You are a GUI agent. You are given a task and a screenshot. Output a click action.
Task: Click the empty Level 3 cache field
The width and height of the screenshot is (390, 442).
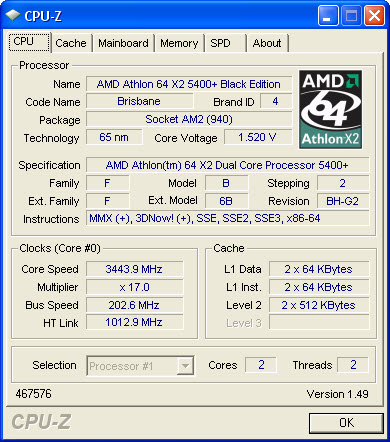pos(319,322)
